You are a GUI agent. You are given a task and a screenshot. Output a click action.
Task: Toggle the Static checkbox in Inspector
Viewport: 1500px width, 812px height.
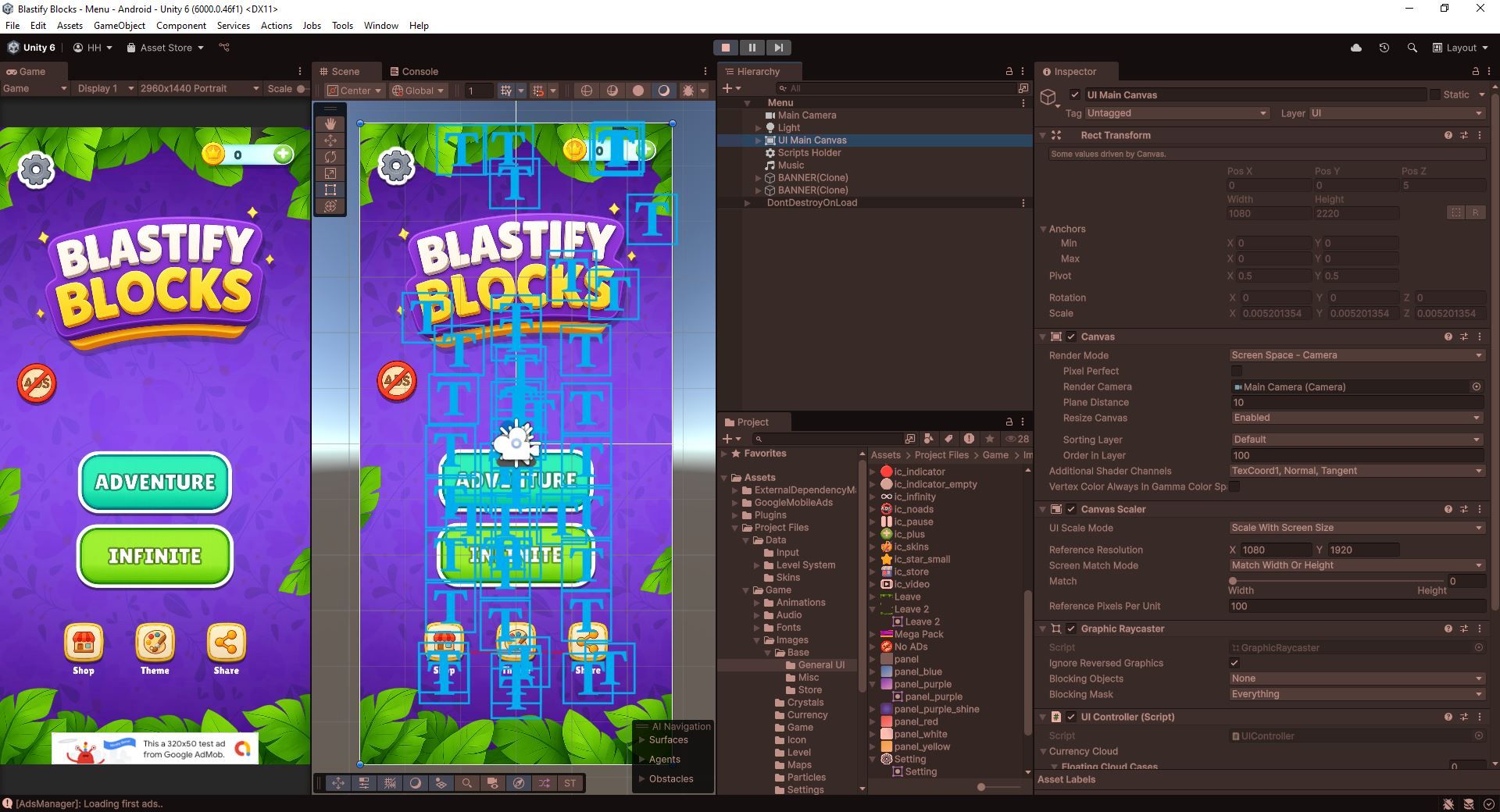(1435, 94)
